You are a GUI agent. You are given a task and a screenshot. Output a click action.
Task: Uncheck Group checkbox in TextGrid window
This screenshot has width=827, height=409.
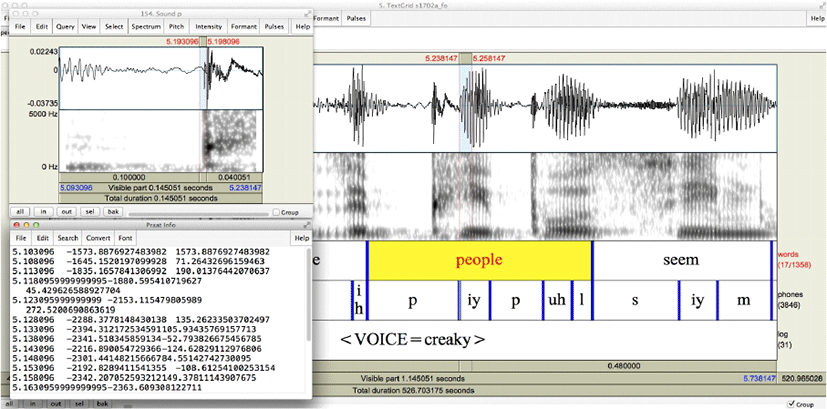click(x=791, y=404)
